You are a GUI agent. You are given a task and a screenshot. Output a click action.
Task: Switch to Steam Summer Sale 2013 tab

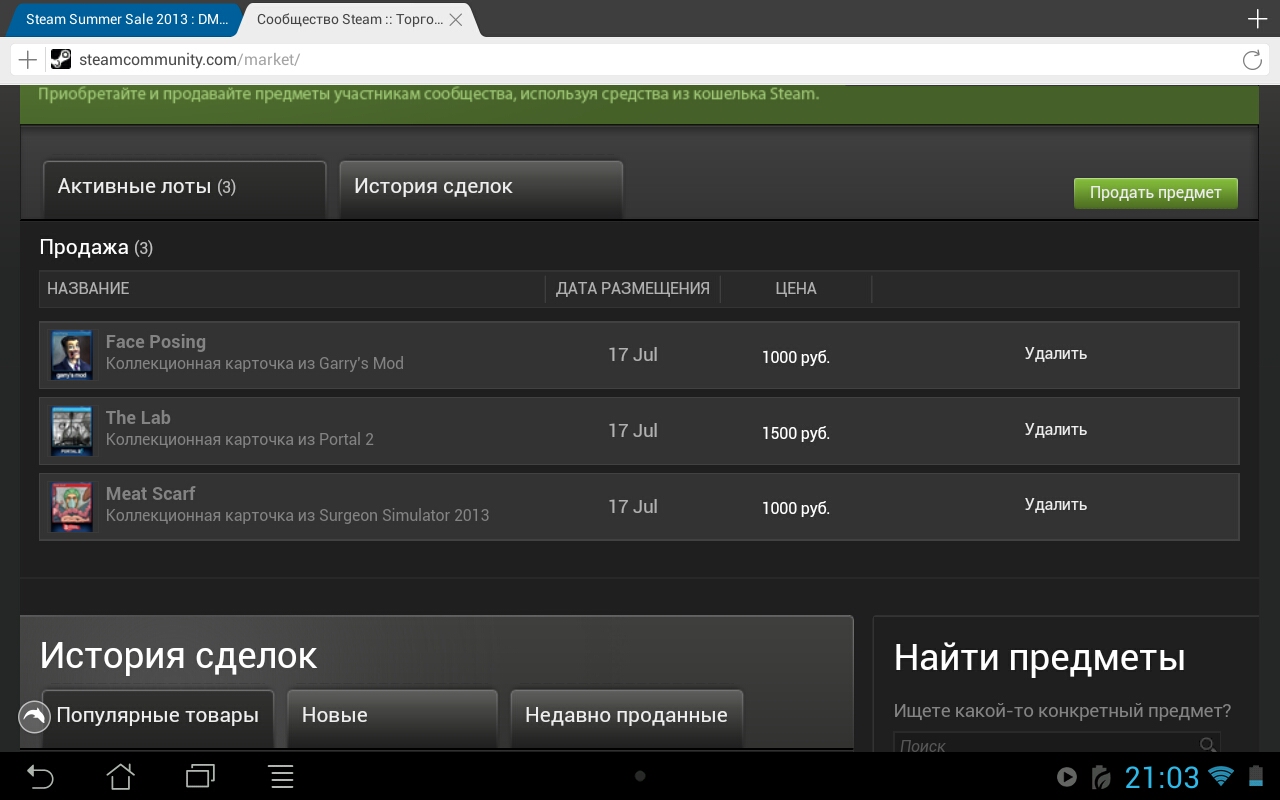(120, 20)
